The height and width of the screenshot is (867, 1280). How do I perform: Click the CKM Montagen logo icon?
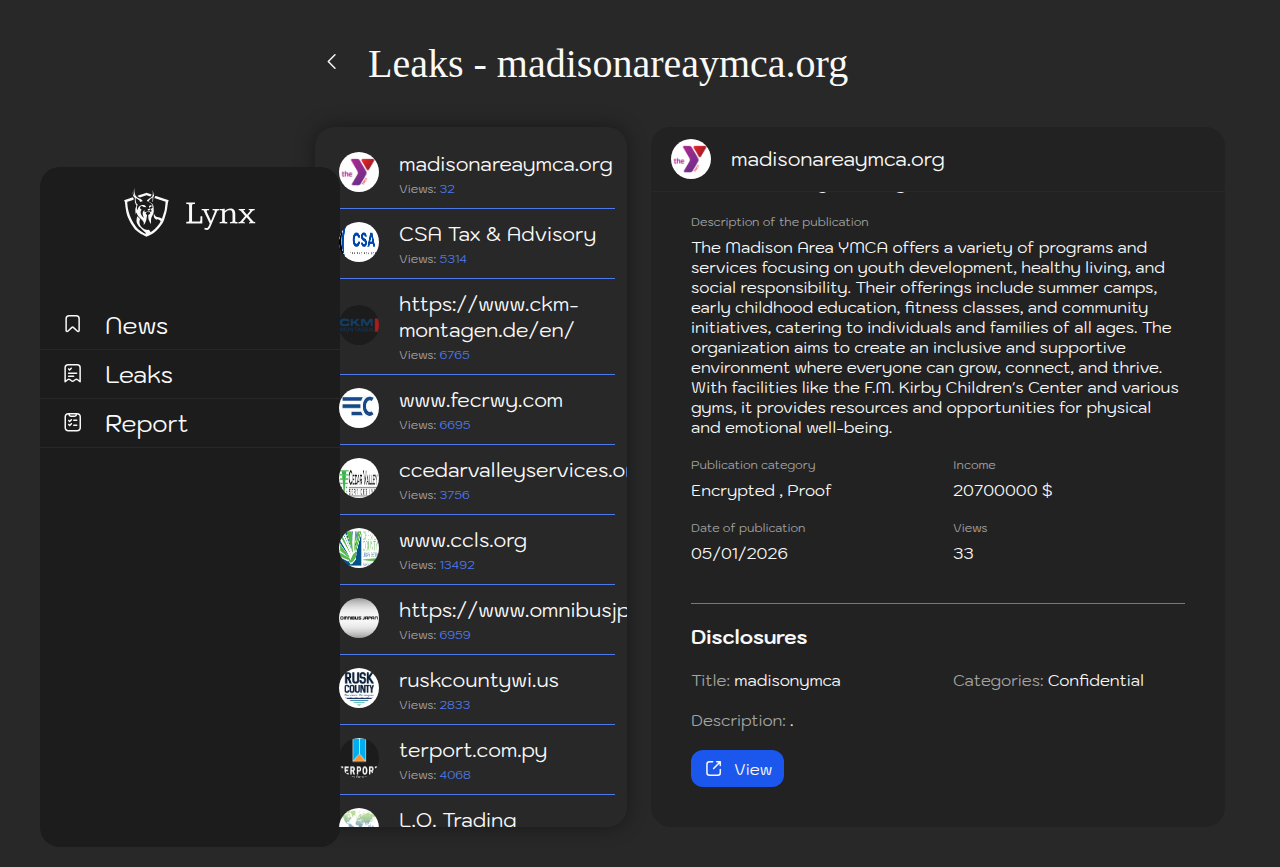(359, 325)
